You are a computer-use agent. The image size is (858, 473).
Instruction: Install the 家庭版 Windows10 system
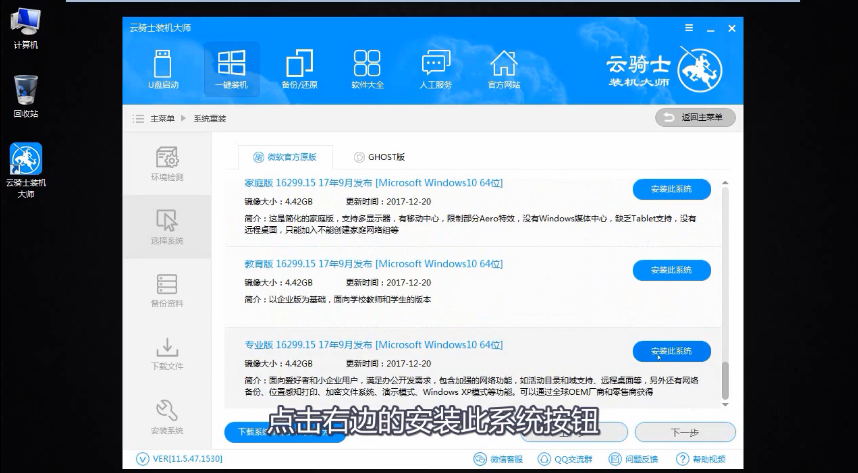tap(671, 189)
